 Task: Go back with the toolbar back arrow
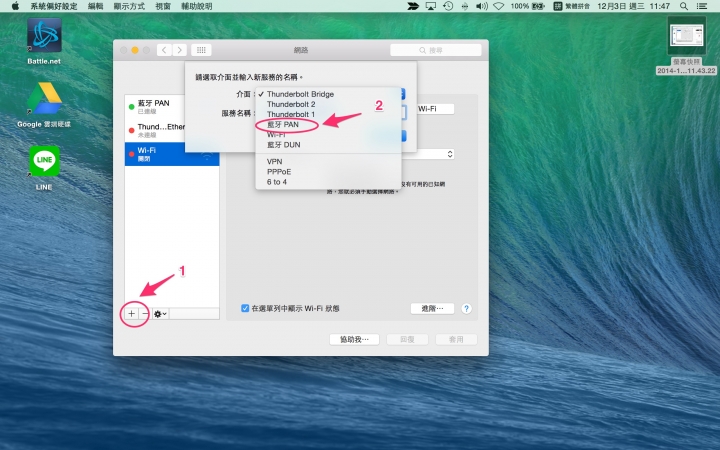(164, 50)
